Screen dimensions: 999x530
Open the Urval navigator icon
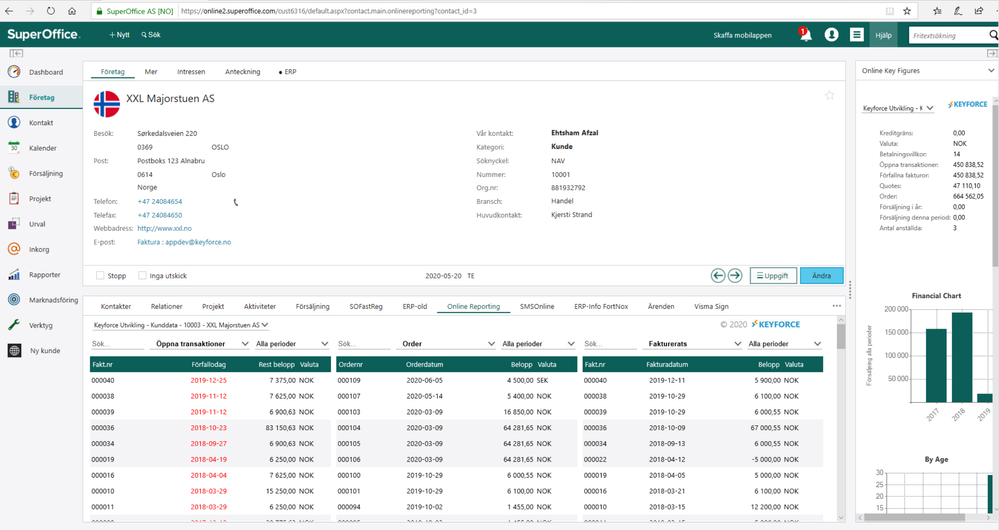point(14,224)
